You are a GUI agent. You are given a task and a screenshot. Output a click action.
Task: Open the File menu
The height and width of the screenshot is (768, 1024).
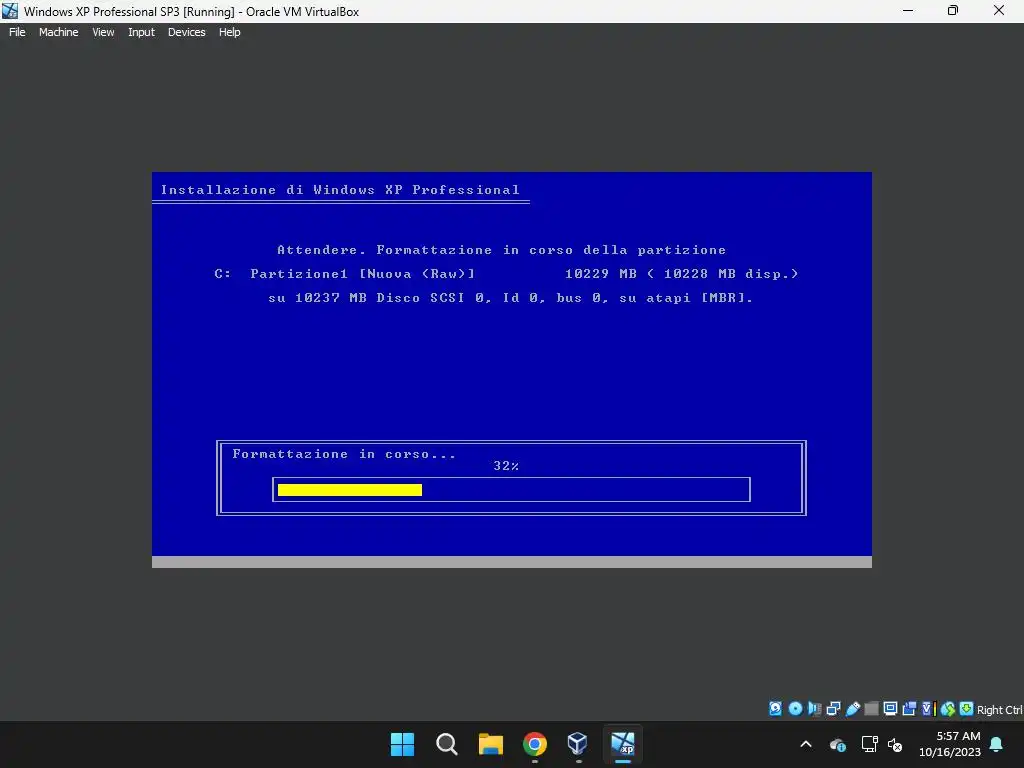(x=17, y=32)
